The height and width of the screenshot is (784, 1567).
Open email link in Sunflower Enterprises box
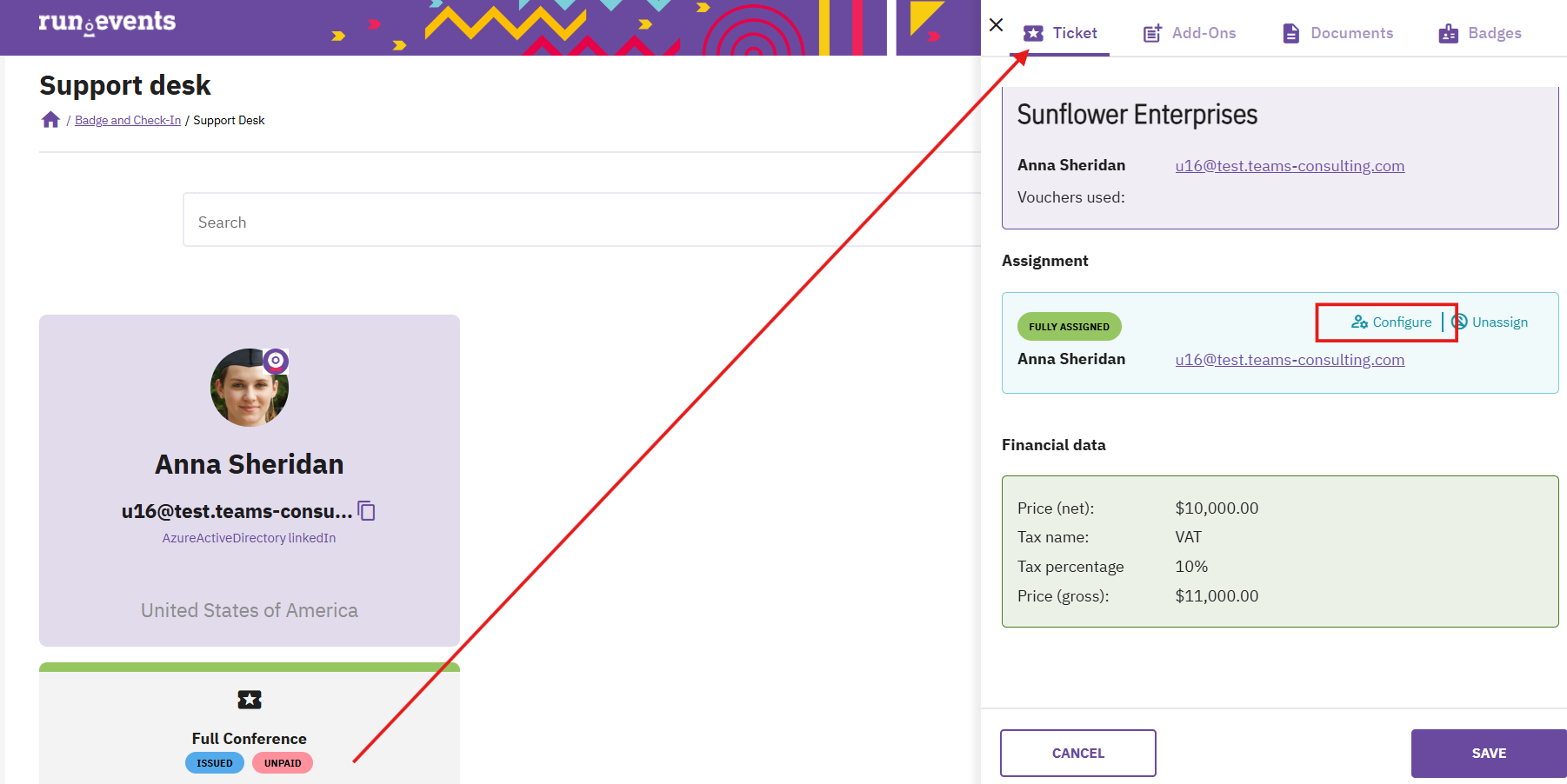click(1290, 166)
